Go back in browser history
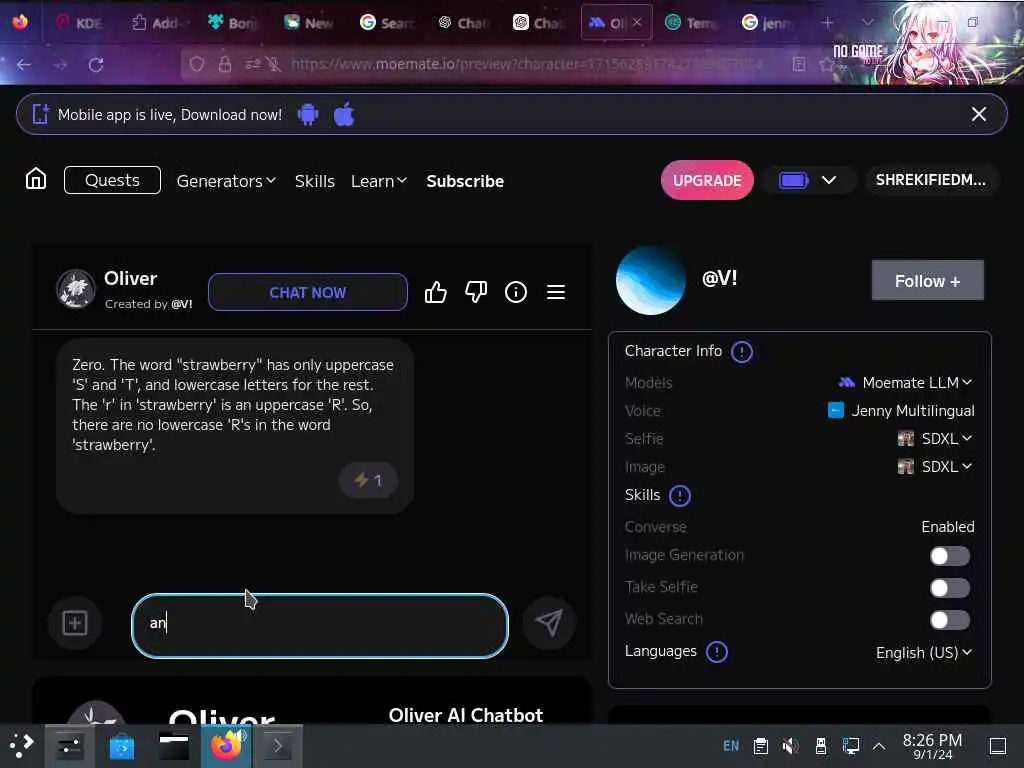1024x768 pixels. pyautogui.click(x=24, y=65)
